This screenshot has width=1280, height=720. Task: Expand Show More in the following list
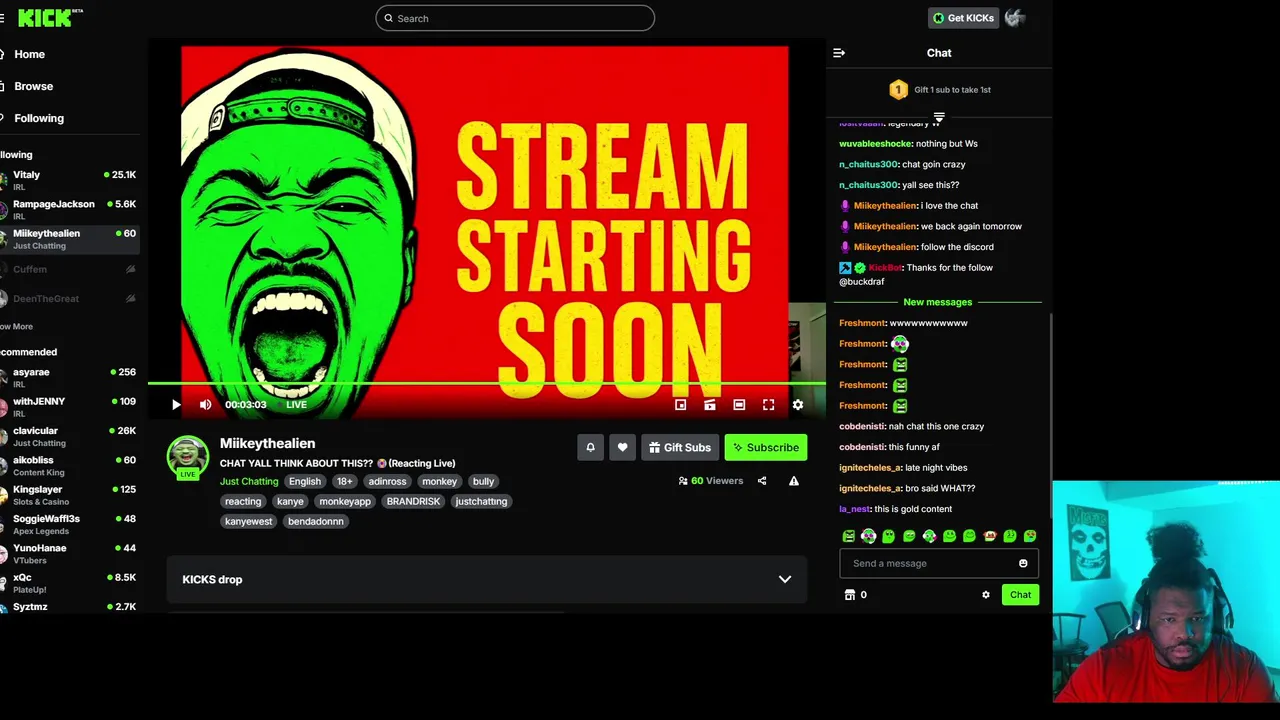[17, 326]
